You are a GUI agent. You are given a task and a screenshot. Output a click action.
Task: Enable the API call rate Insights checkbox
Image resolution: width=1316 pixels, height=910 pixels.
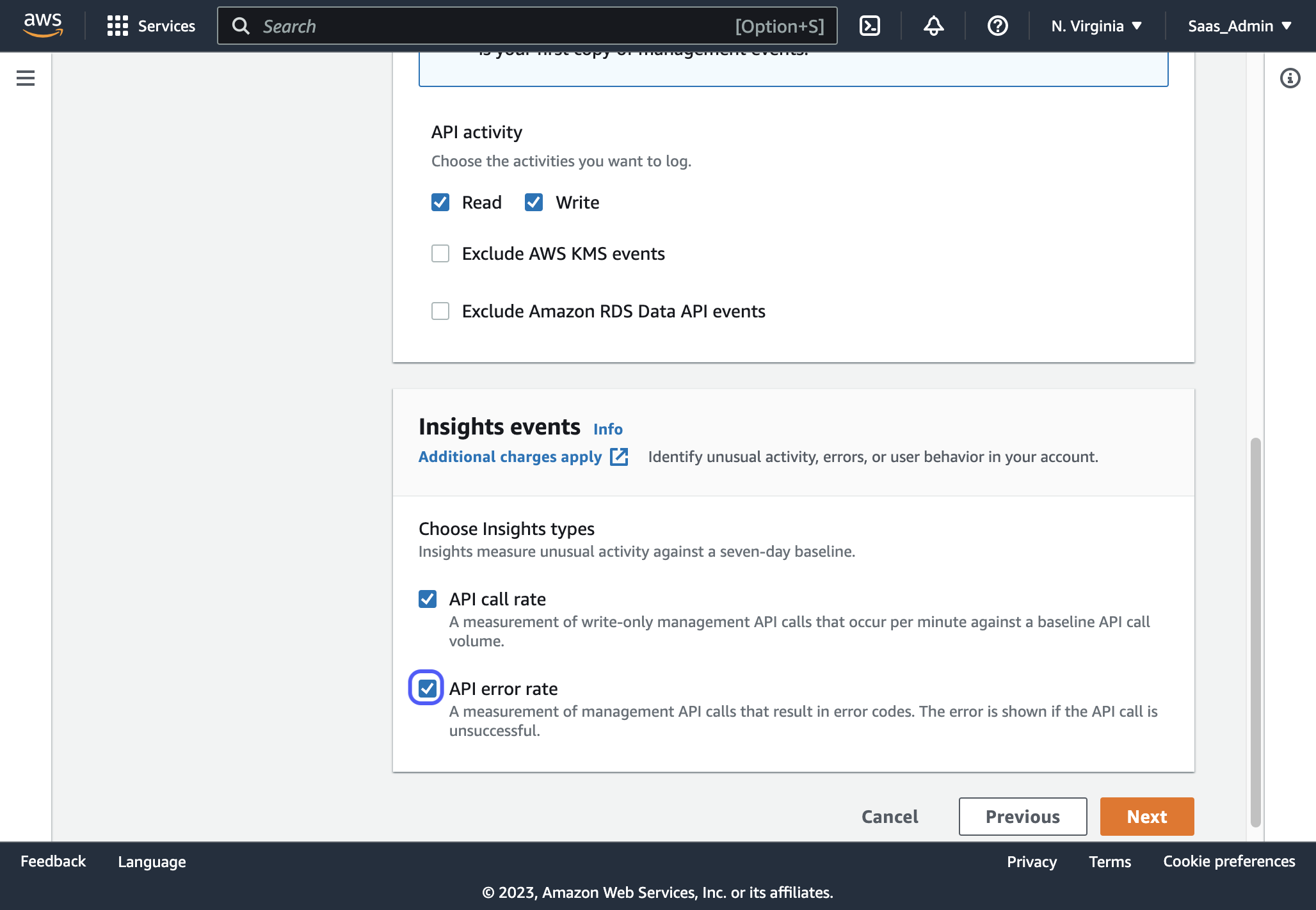(427, 599)
